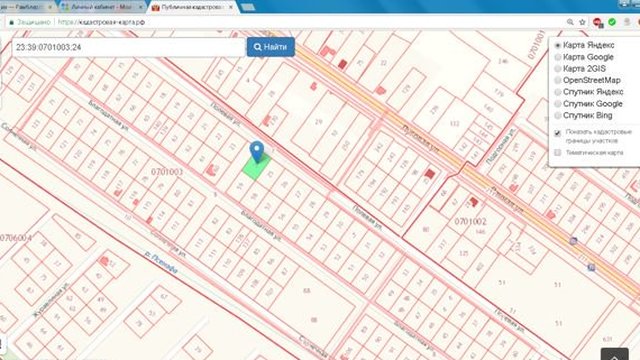Bookmark page with the star icon
This screenshot has width=640, height=360.
pyautogui.click(x=582, y=22)
